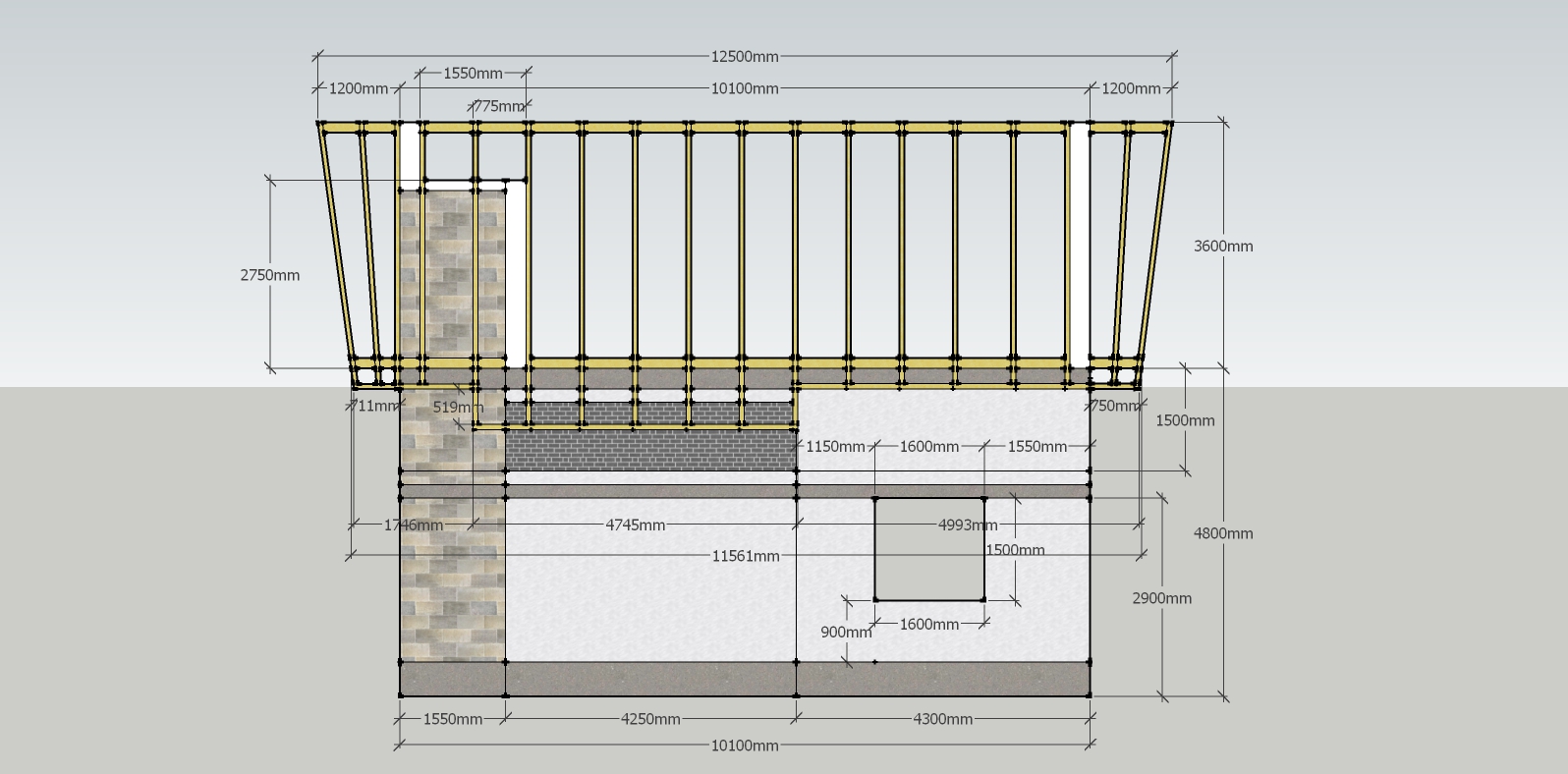Select the 1150mm dimension label
Screen dimensions: 1568x774
click(835, 447)
